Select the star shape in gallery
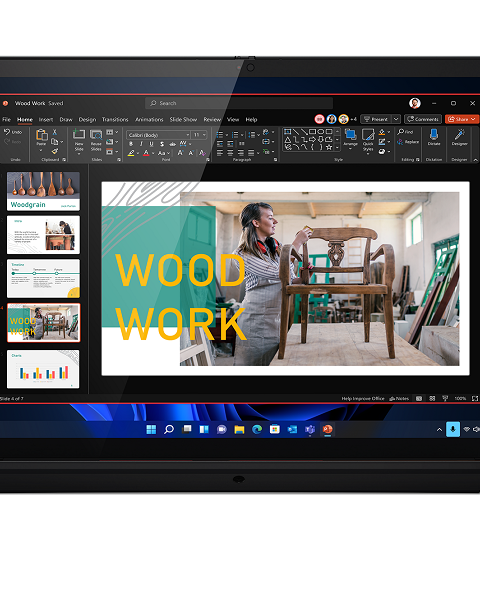 point(329,147)
